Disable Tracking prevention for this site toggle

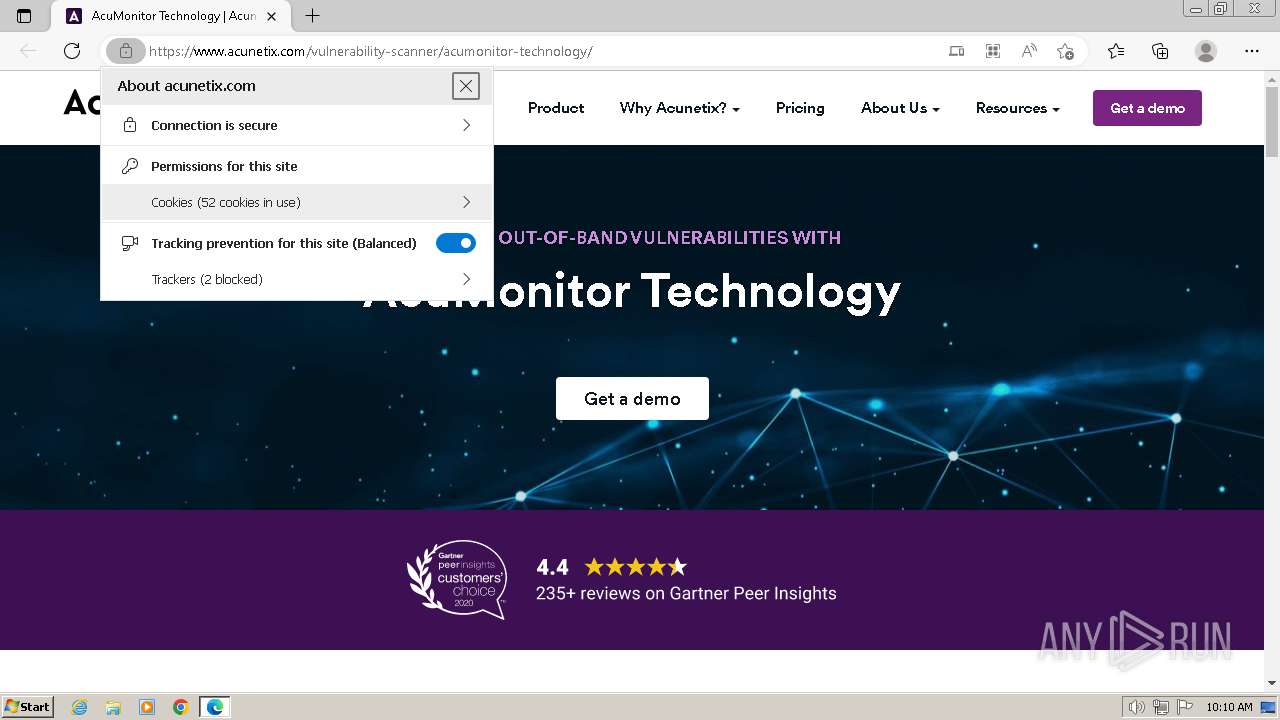(x=456, y=243)
